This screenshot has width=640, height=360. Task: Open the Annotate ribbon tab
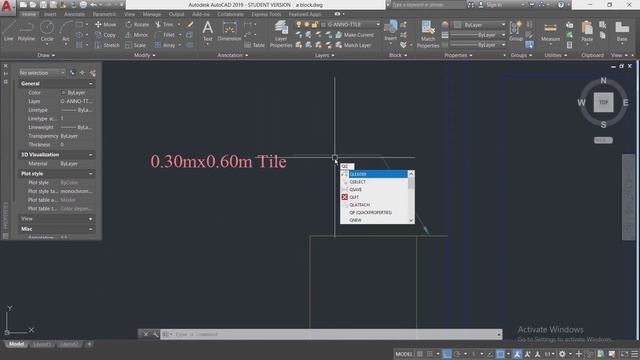point(74,14)
